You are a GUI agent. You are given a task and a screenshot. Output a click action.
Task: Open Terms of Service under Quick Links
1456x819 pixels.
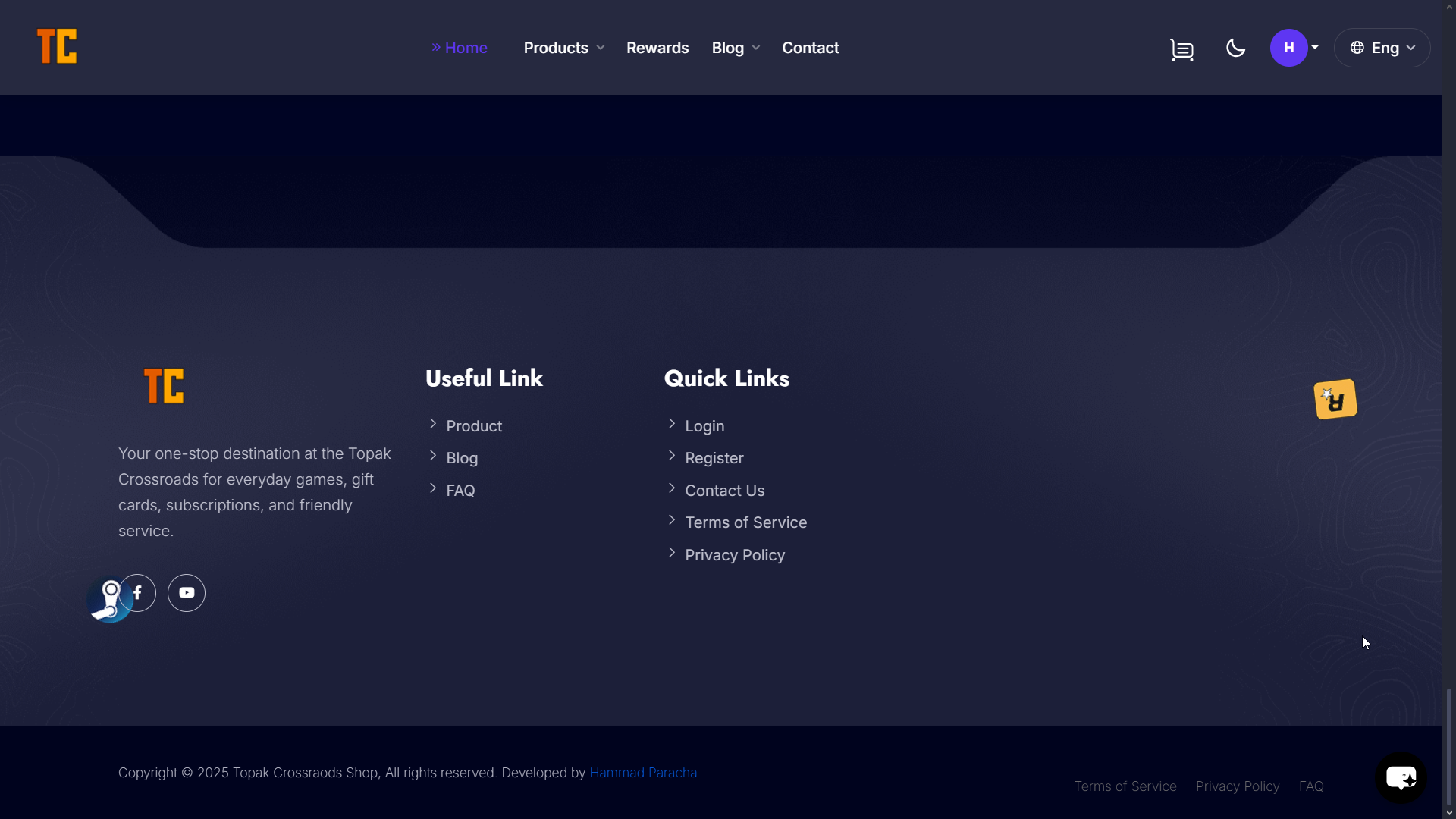[745, 522]
